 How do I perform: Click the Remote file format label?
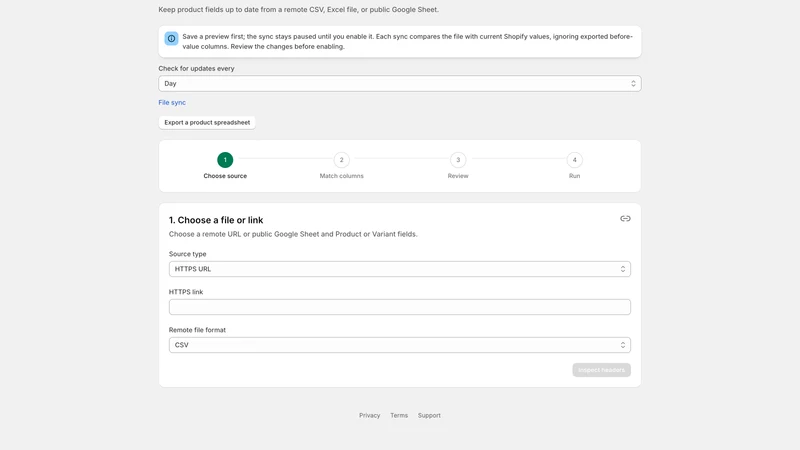coord(197,330)
